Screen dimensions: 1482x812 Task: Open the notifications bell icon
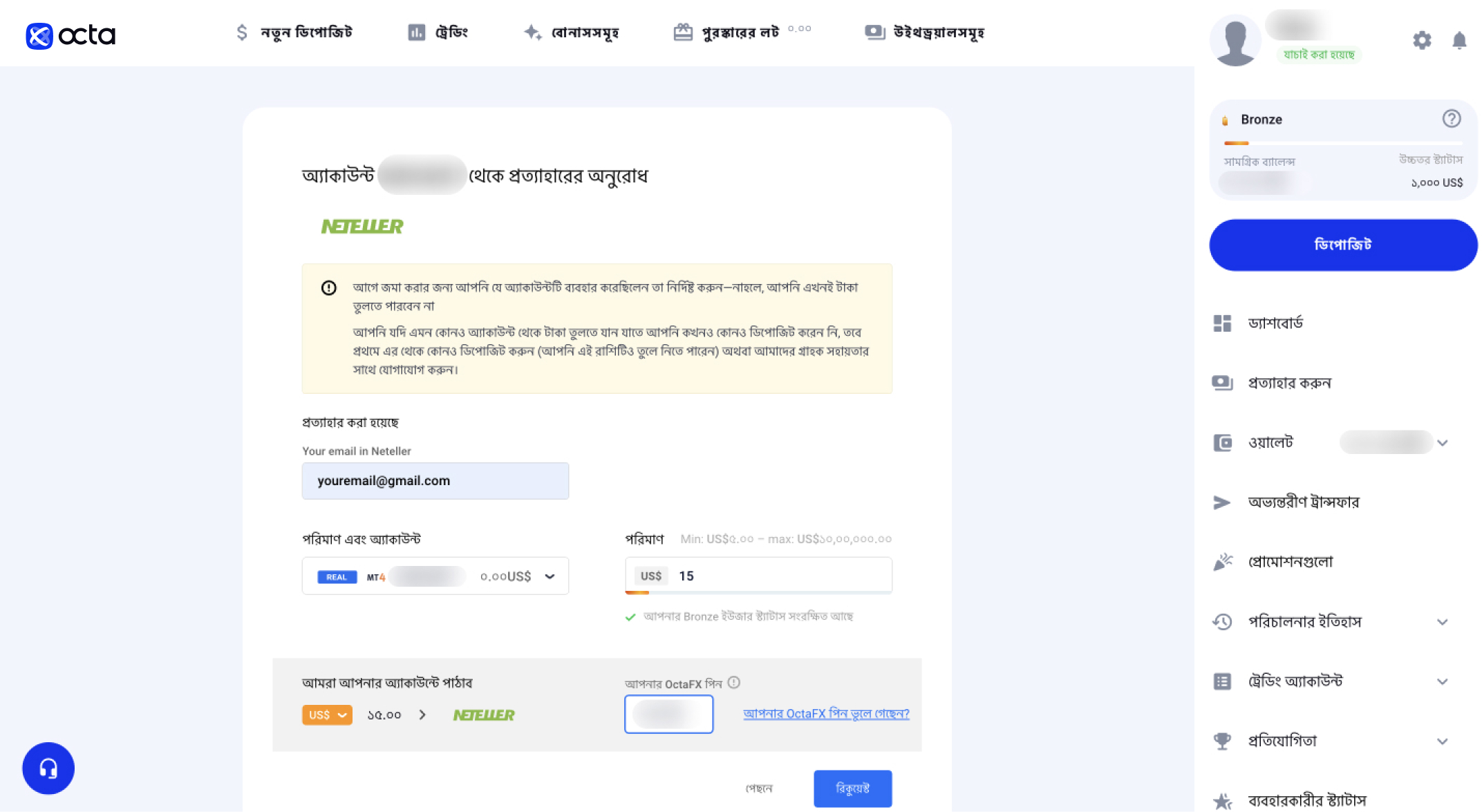[1459, 40]
